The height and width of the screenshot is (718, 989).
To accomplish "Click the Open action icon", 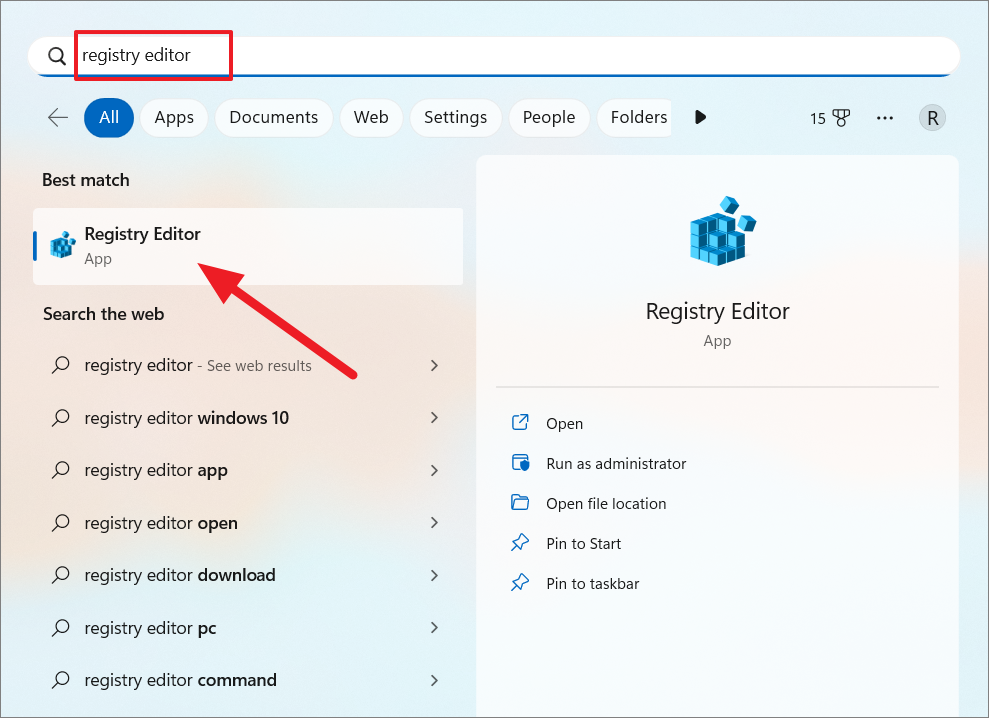I will tap(520, 422).
